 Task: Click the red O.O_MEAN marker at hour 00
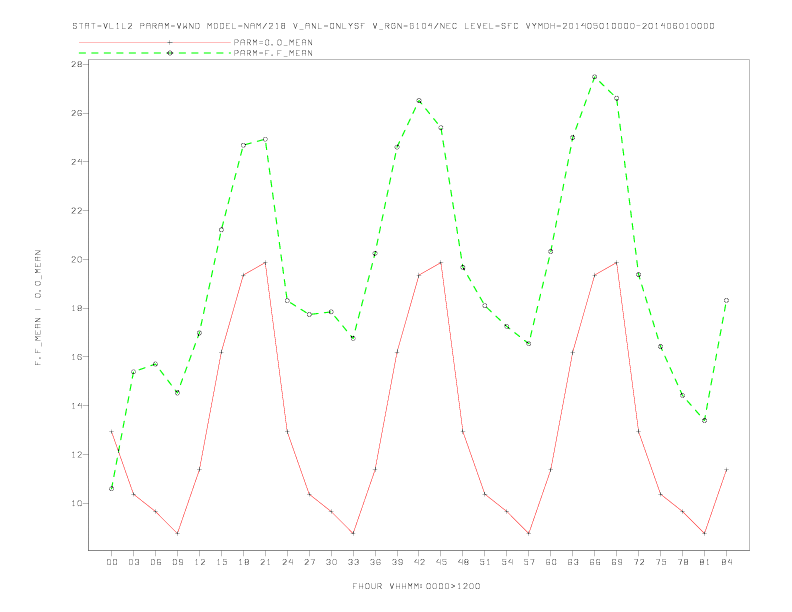(112, 432)
